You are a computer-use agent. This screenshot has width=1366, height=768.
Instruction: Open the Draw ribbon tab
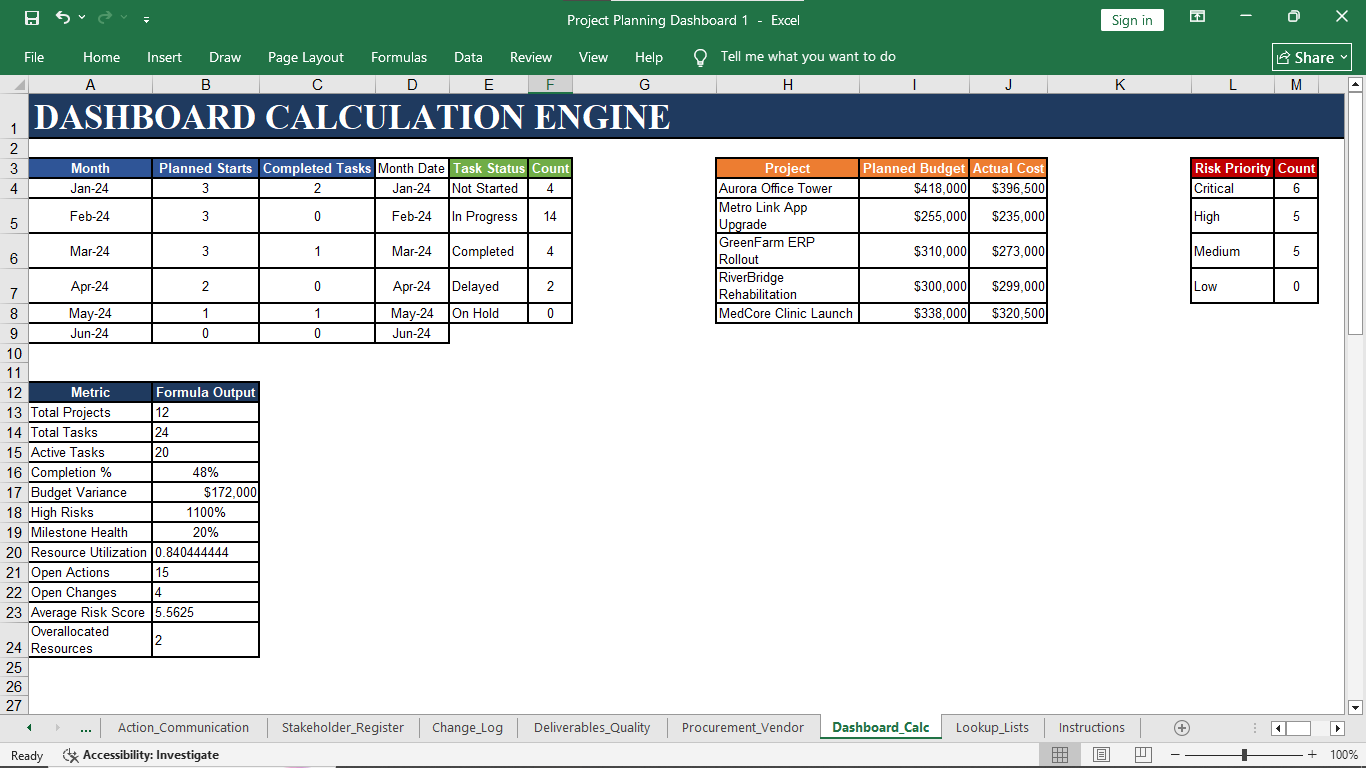pos(225,57)
